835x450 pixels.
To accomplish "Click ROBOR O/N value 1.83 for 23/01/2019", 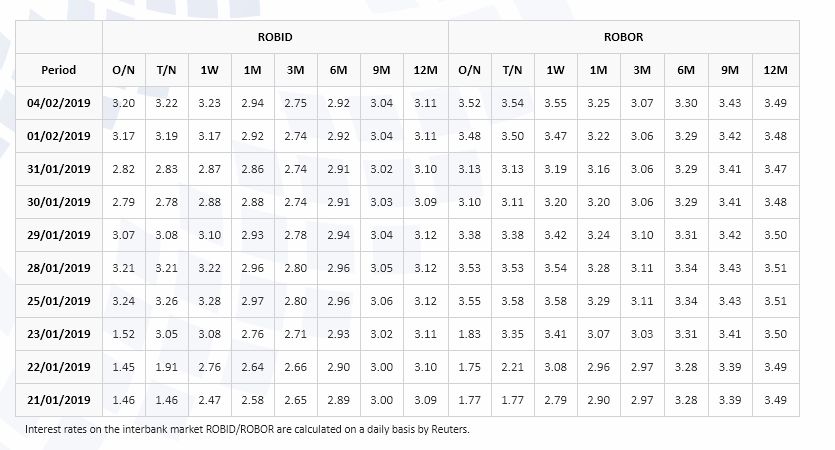I will [x=469, y=334].
